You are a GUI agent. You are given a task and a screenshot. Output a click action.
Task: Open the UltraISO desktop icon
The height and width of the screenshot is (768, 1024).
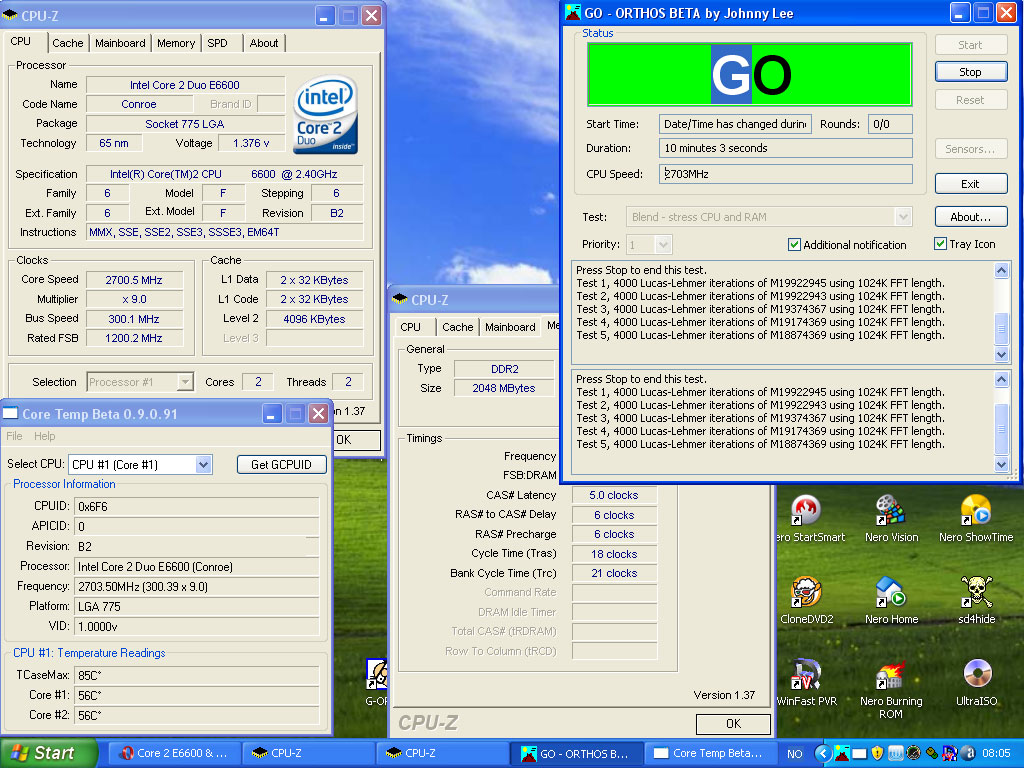976,675
